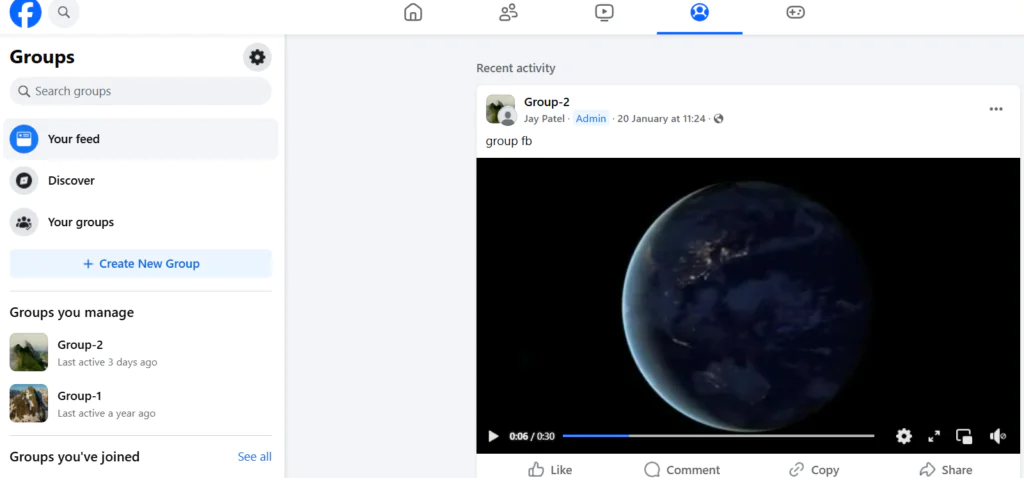Click the Facebook logo

[25, 12]
